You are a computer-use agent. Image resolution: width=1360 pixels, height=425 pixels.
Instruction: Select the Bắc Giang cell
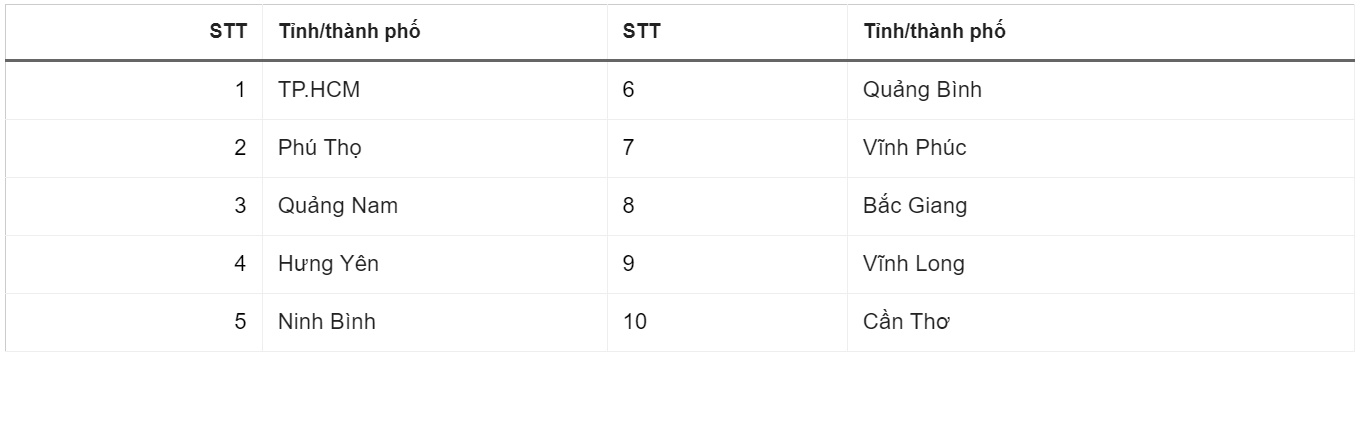pyautogui.click(x=915, y=206)
